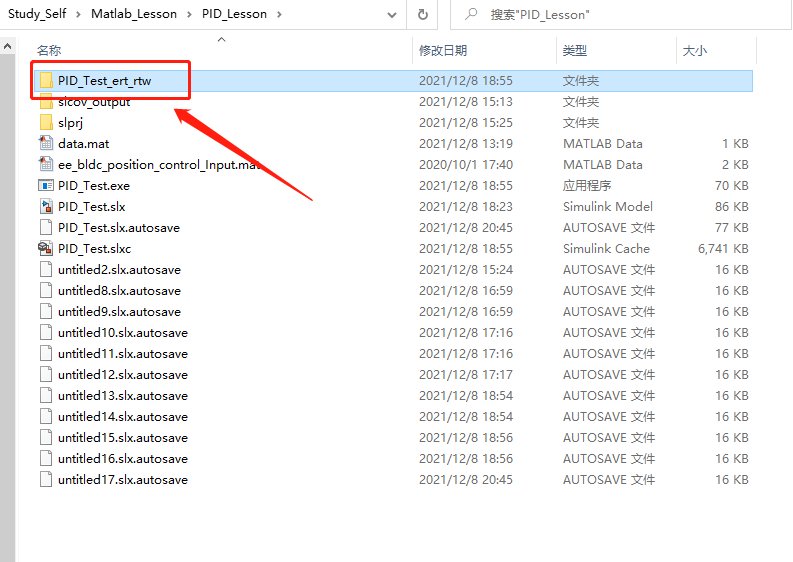Select the untitled15.slx.autosave file name
This screenshot has height=562, width=793.
click(x=123, y=438)
